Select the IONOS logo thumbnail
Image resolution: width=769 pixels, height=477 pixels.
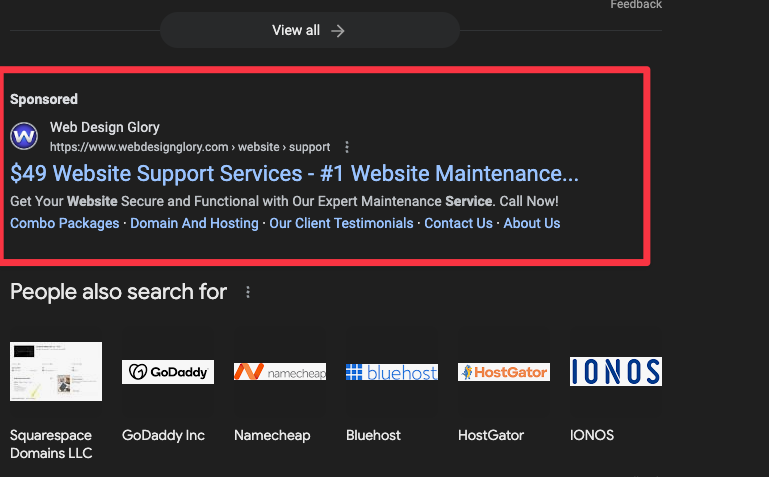pos(615,371)
